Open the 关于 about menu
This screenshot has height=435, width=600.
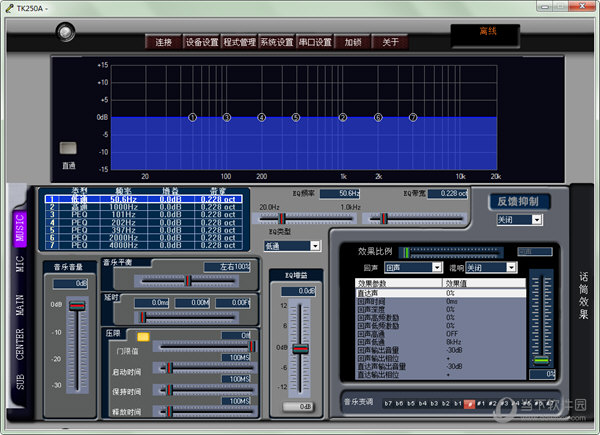pyautogui.click(x=390, y=42)
